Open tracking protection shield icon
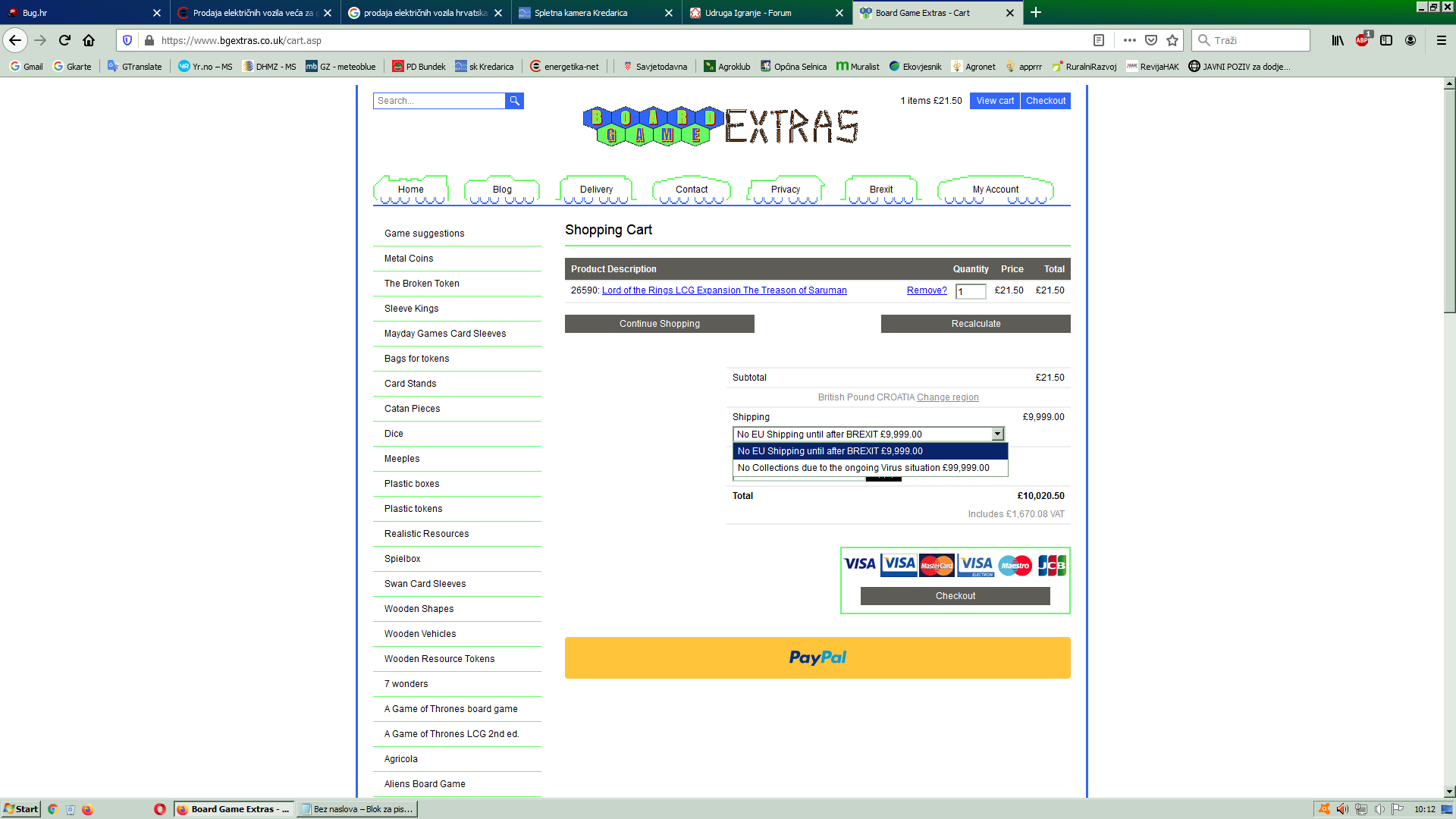 click(127, 40)
